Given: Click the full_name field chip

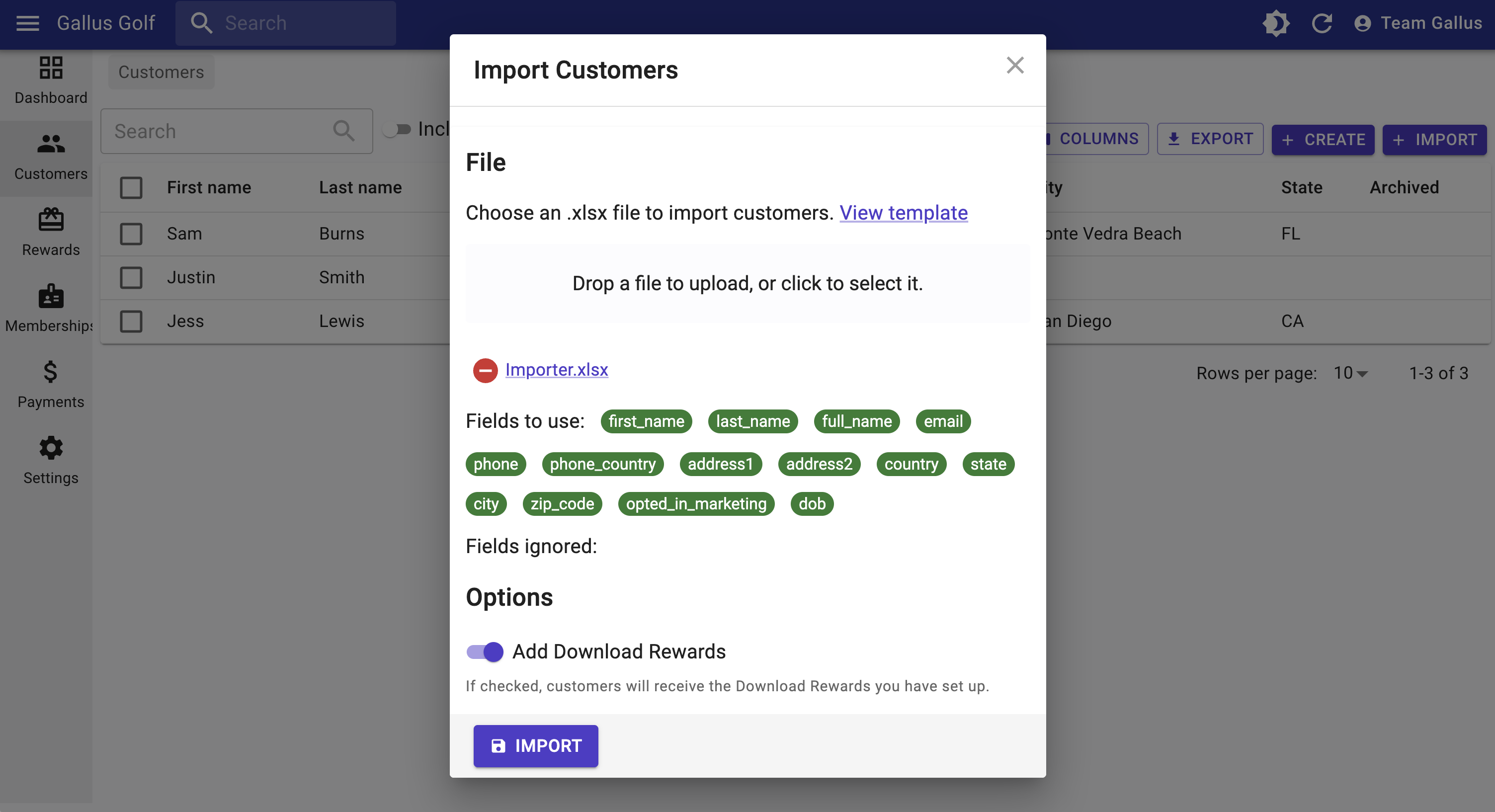Looking at the screenshot, I should (x=857, y=421).
